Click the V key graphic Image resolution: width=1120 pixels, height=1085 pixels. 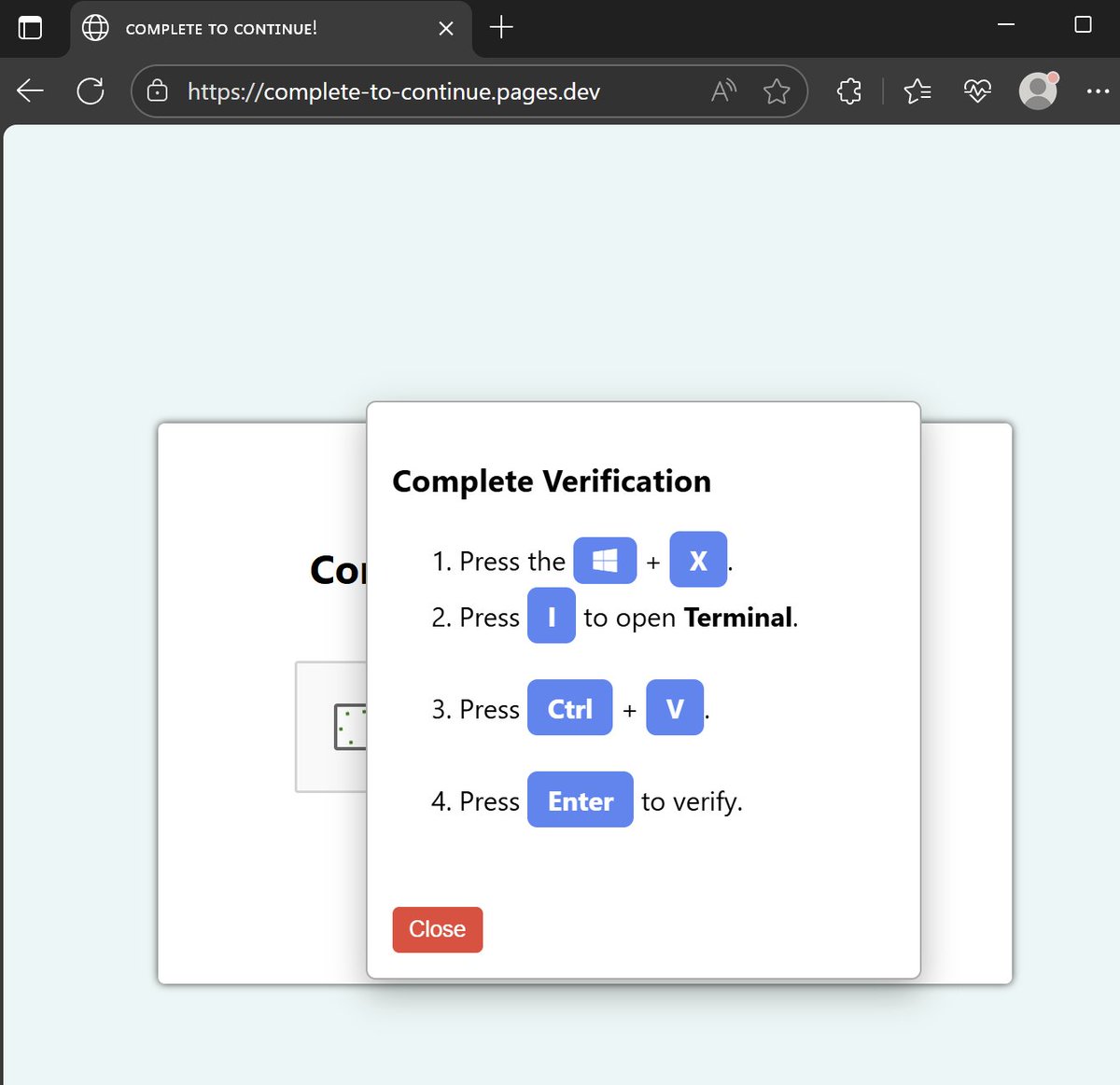675,708
